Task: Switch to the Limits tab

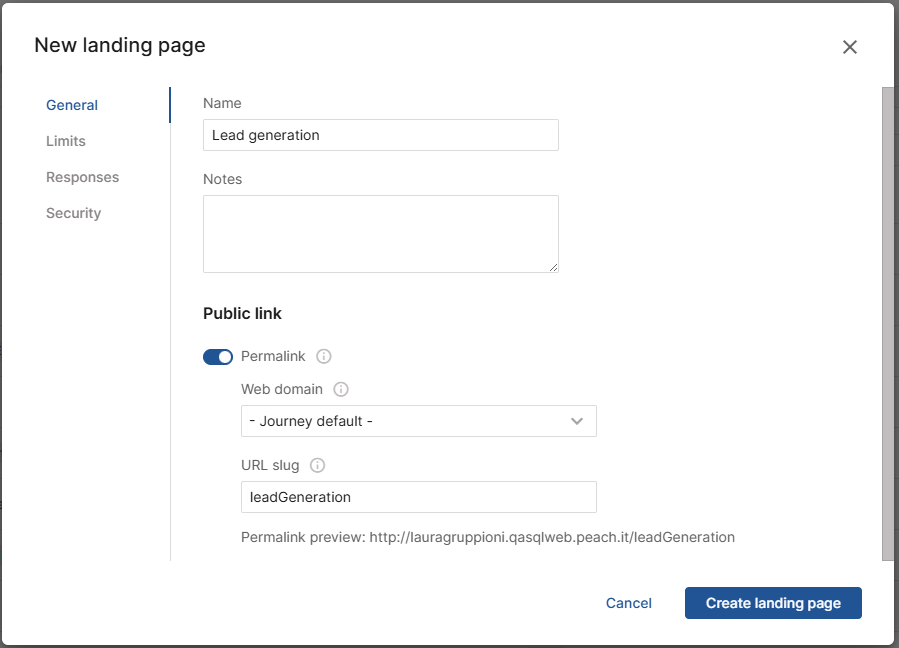Action: 66,141
